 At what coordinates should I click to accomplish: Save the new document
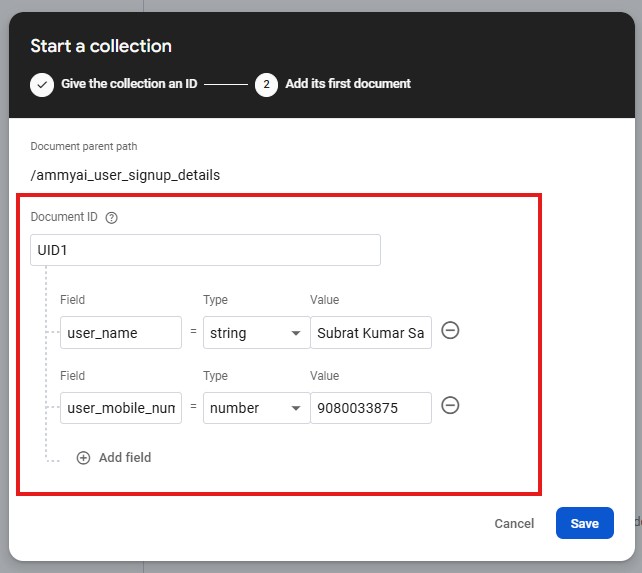click(x=584, y=523)
